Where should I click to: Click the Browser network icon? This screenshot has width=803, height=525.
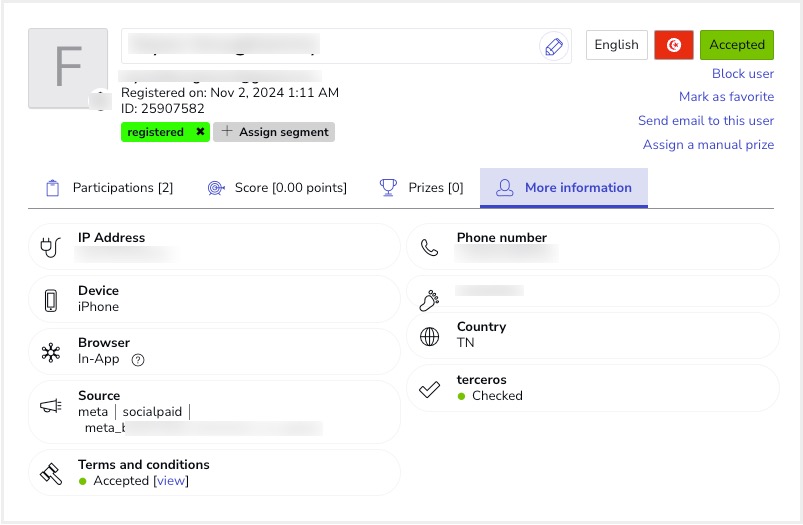pos(51,352)
